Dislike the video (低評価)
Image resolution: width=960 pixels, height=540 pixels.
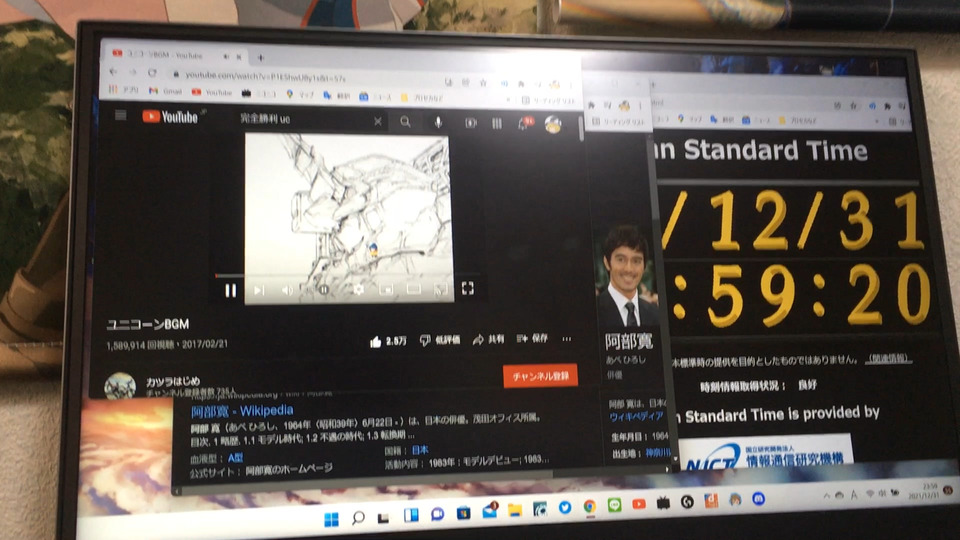pyautogui.click(x=440, y=340)
